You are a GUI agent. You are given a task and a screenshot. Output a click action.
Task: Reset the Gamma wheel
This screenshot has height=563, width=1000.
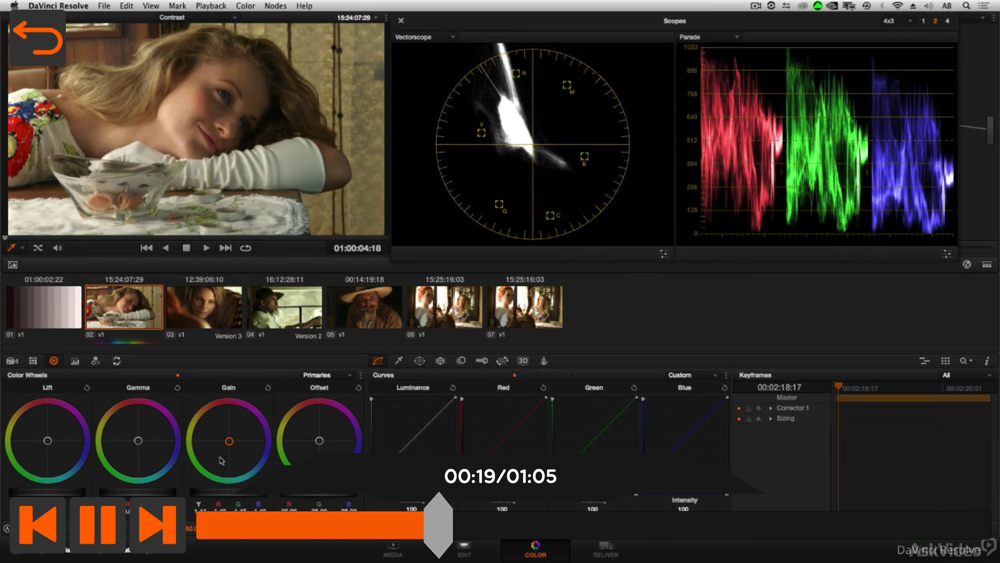(176, 388)
